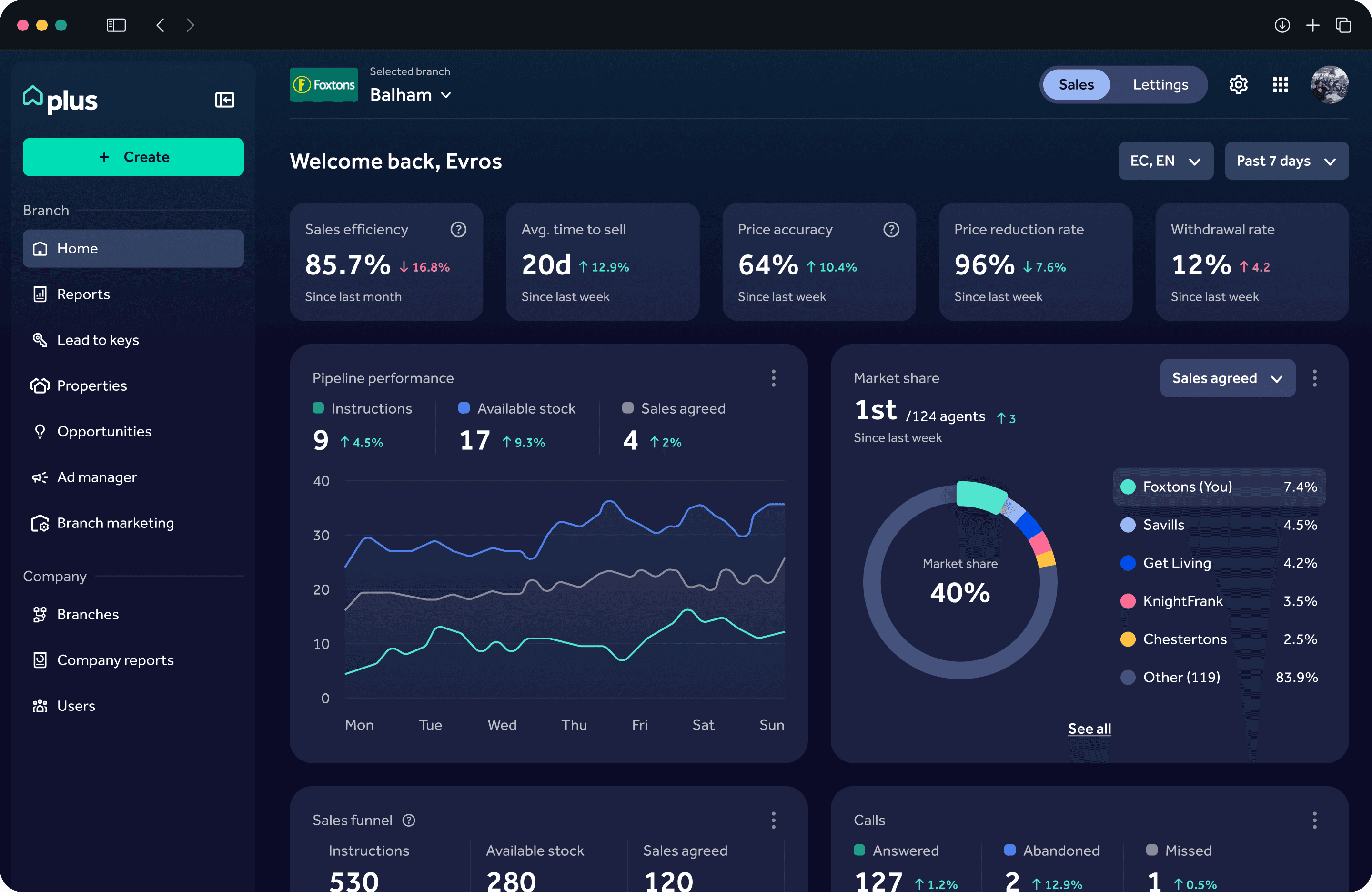The width and height of the screenshot is (1372, 892).
Task: Select the Sales toggle option
Action: (x=1076, y=85)
